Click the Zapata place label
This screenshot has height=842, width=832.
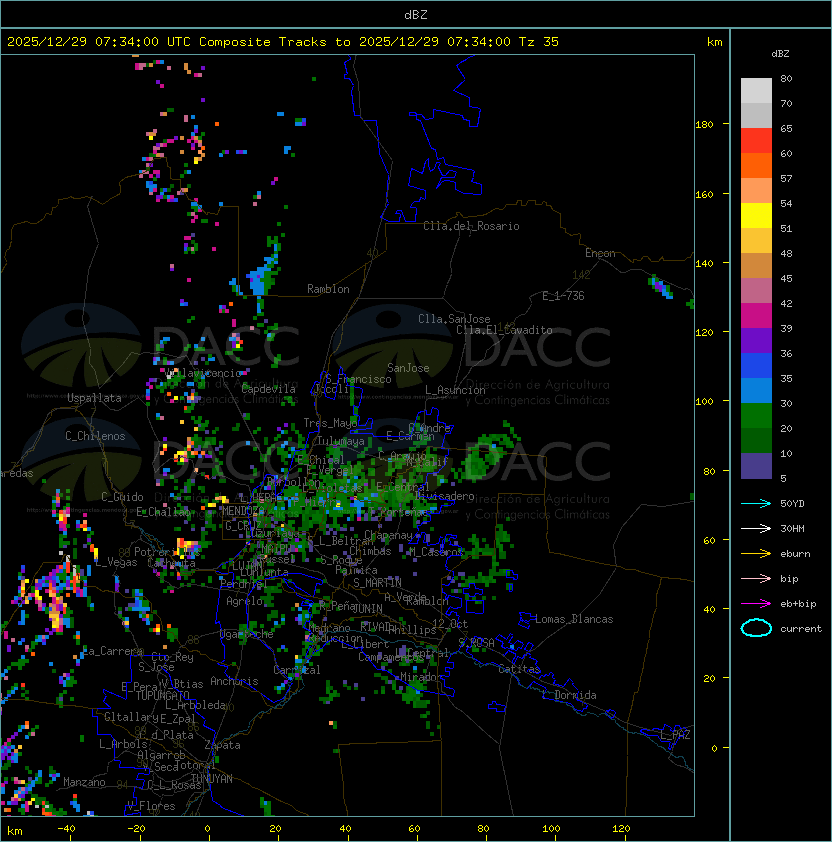click(x=222, y=745)
